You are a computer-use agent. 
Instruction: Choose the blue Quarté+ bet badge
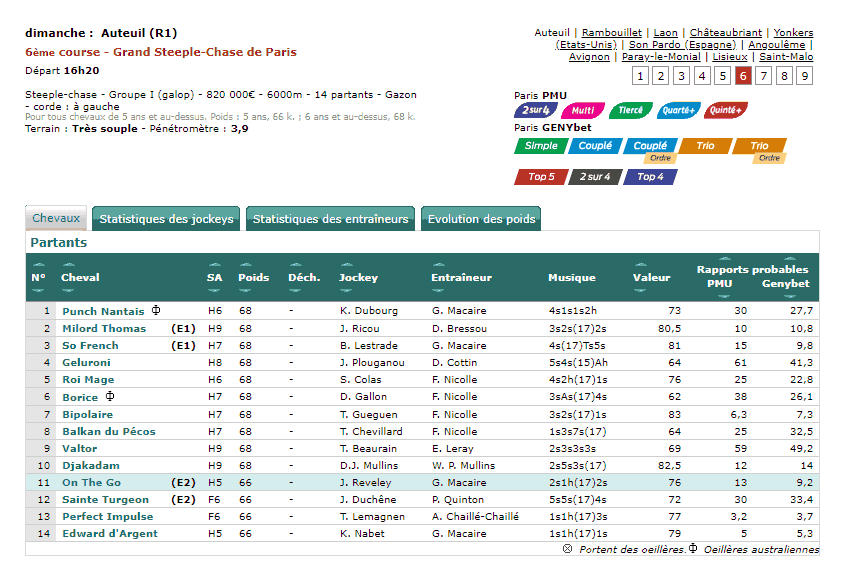(677, 111)
